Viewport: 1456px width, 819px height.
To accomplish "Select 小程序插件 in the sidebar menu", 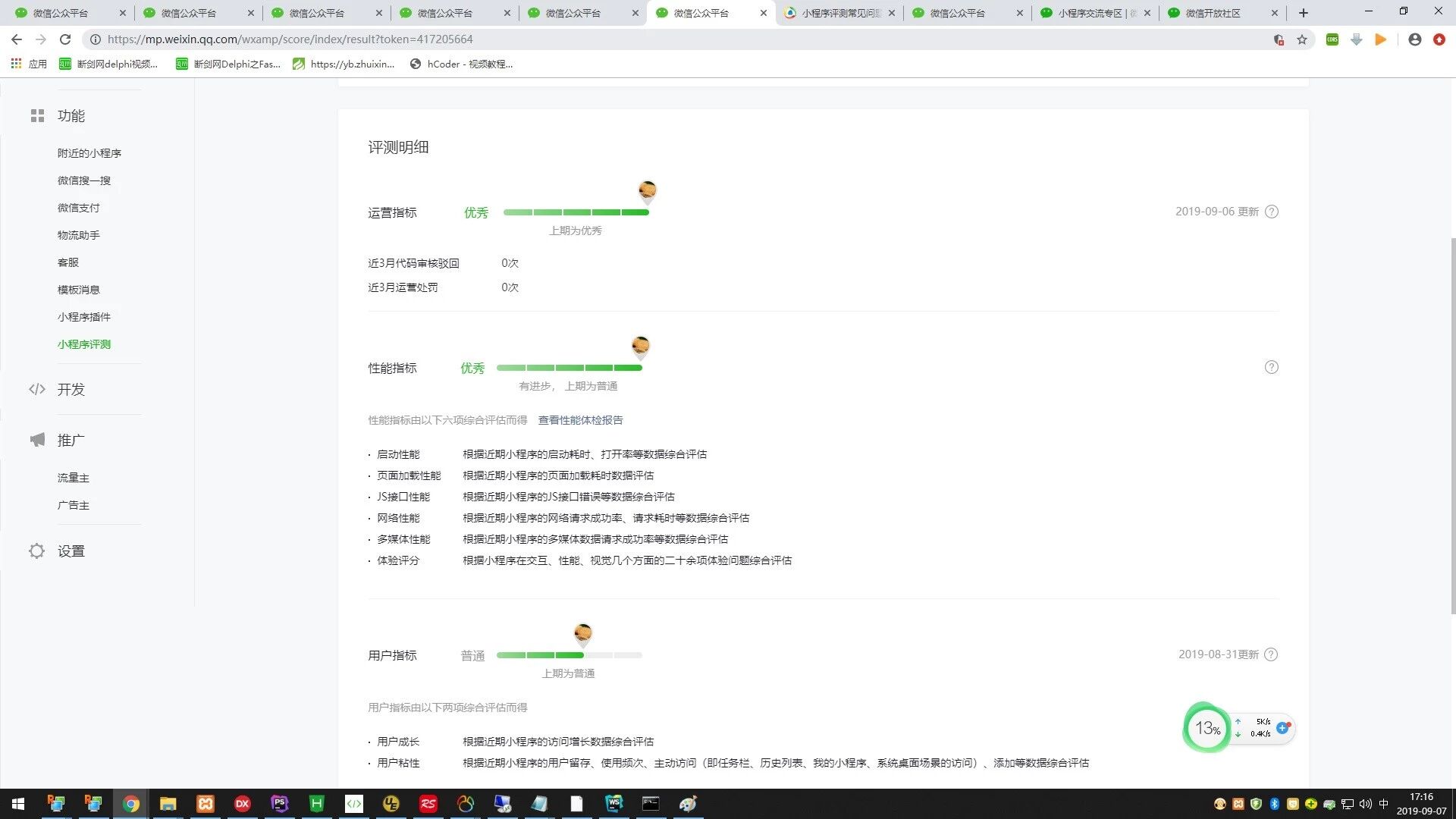I will [x=83, y=317].
